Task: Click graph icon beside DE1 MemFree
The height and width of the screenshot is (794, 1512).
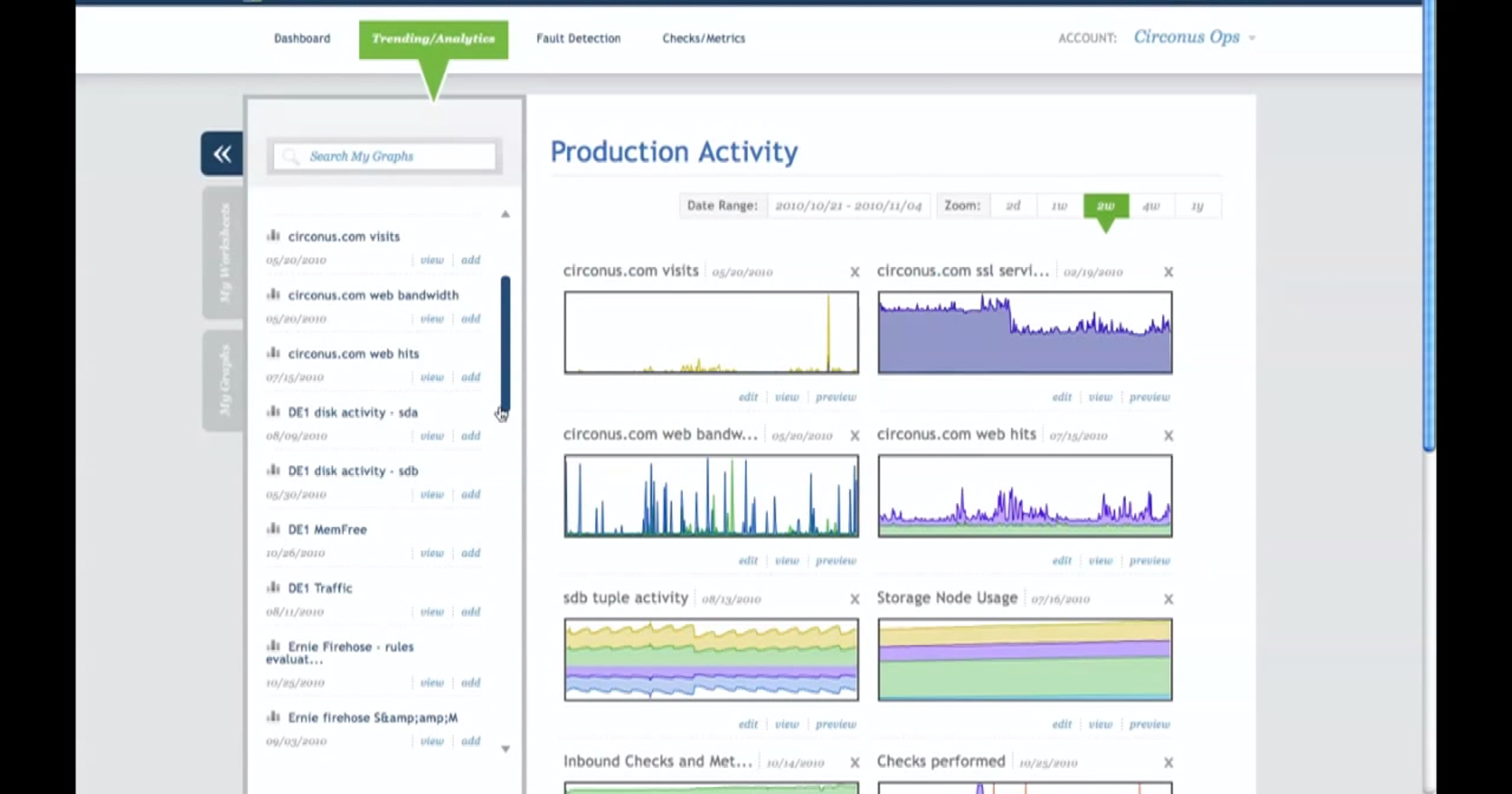Action: [273, 529]
